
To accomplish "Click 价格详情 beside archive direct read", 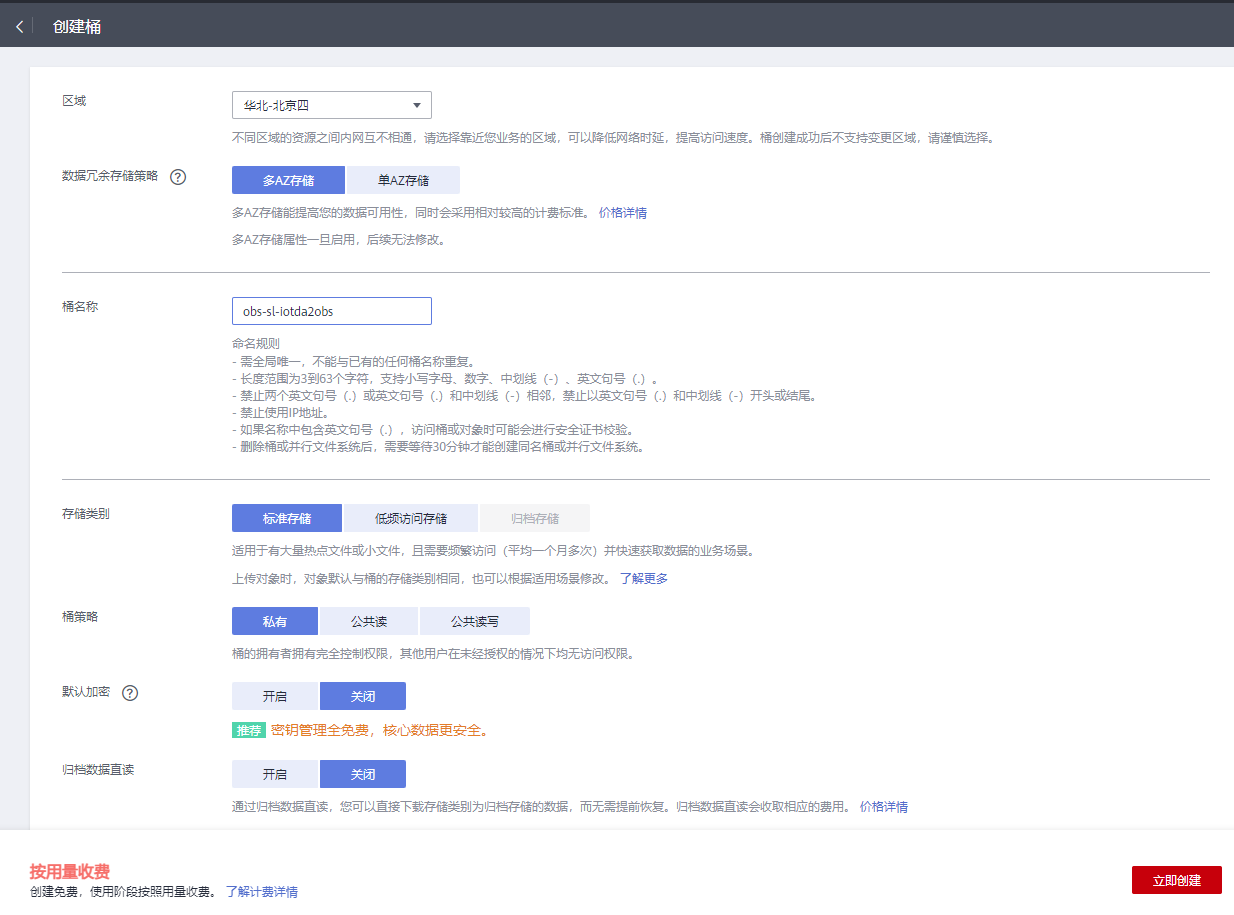I will click(884, 806).
